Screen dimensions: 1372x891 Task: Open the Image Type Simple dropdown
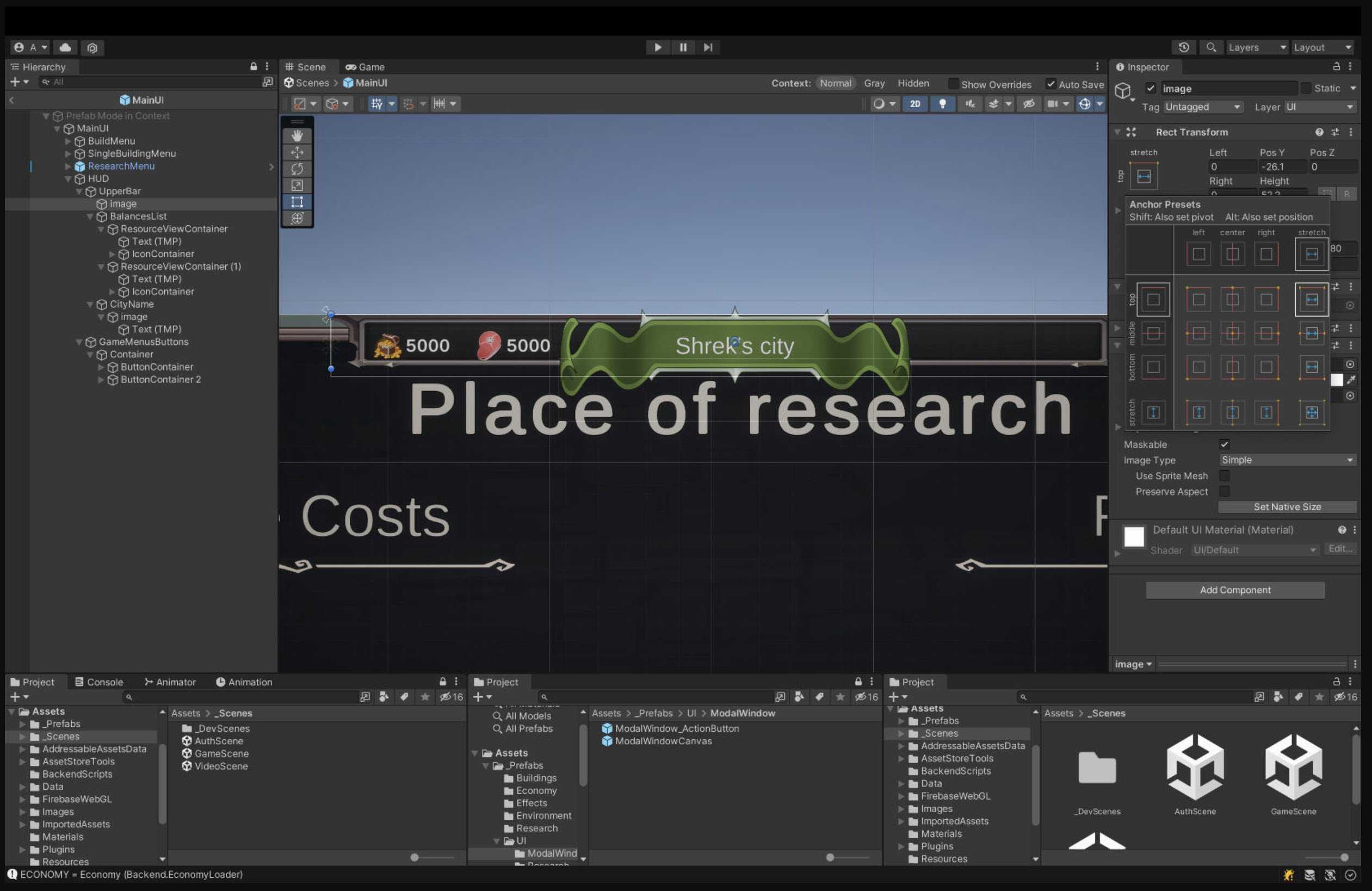click(1287, 460)
